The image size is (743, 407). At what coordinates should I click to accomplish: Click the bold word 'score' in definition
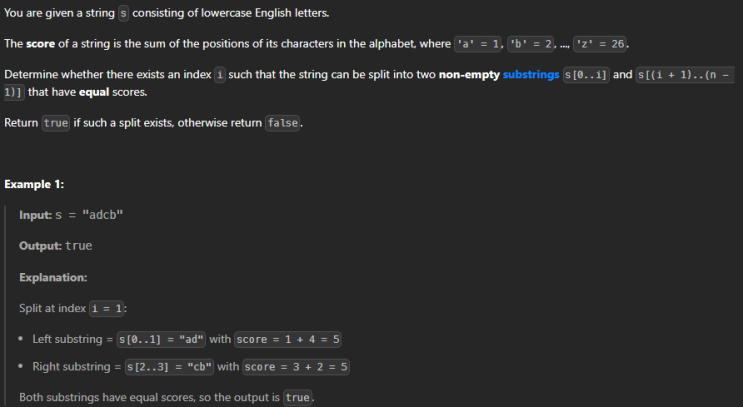click(40, 44)
